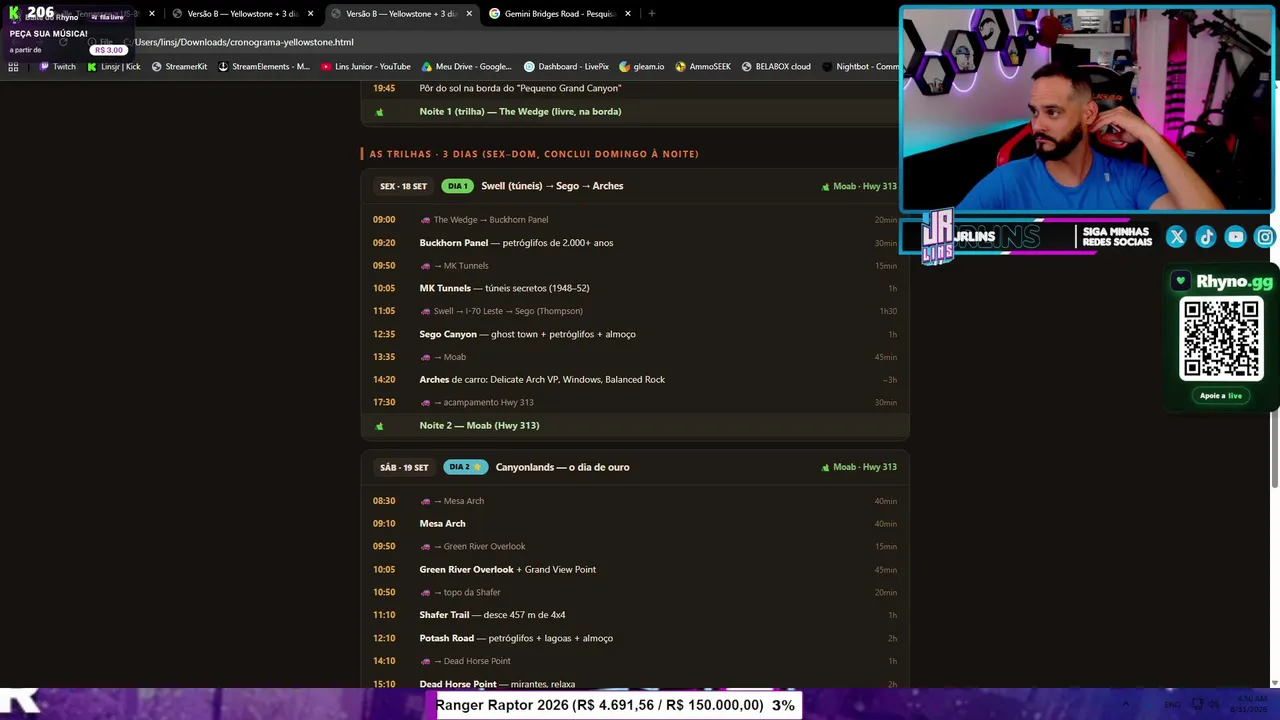
Task: Open the gleam.io bookmark
Action: [x=642, y=67]
